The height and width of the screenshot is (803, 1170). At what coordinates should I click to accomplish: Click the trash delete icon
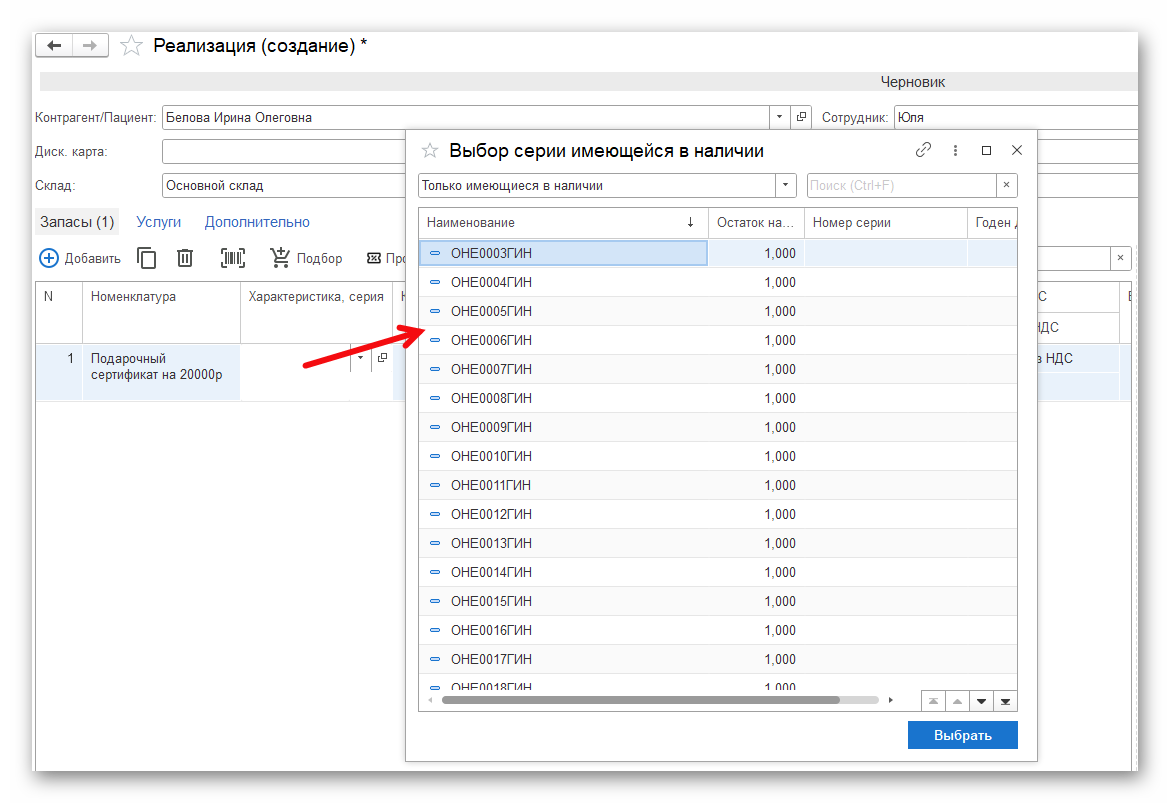(185, 258)
